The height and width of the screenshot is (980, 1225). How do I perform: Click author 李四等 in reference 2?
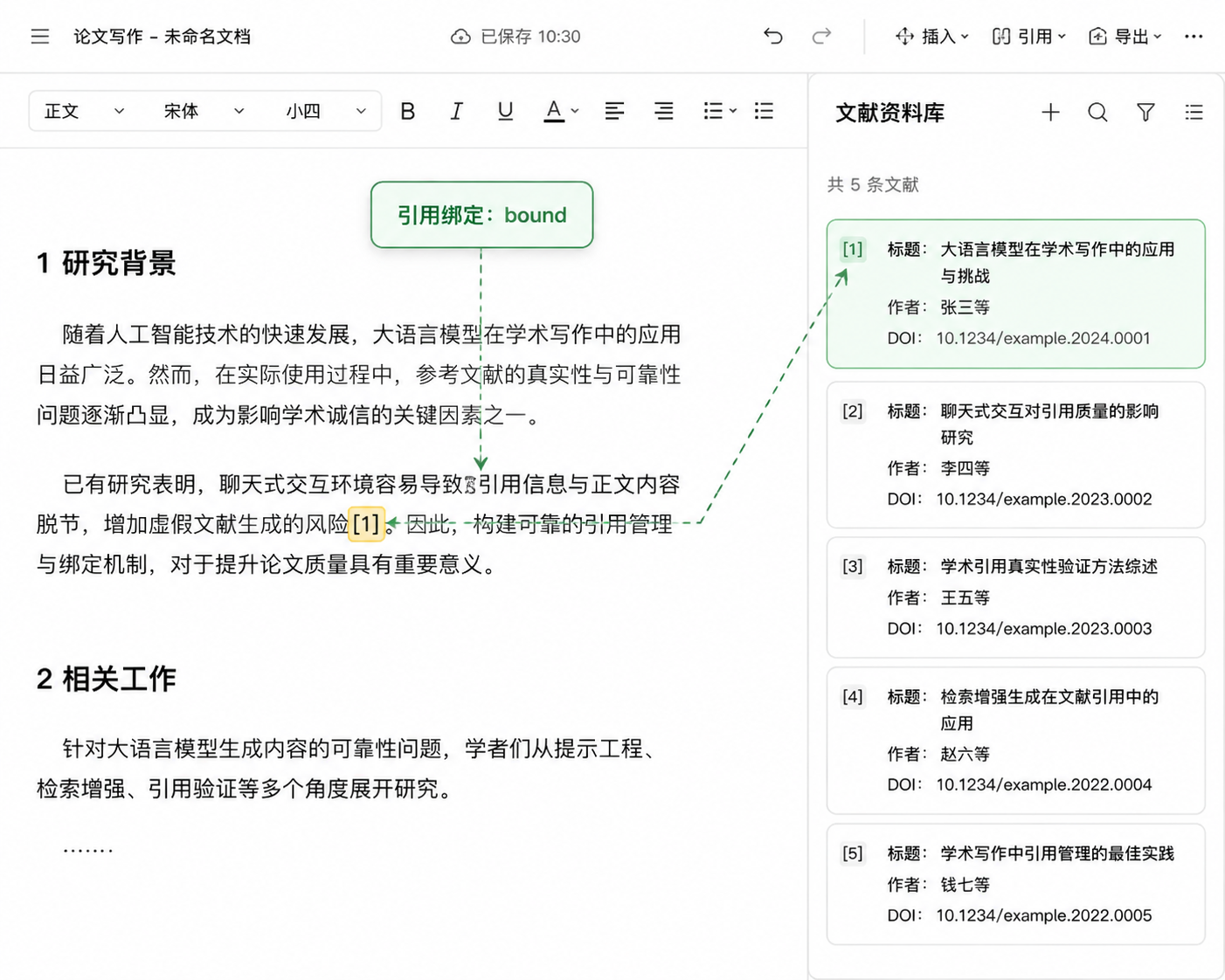click(x=965, y=468)
